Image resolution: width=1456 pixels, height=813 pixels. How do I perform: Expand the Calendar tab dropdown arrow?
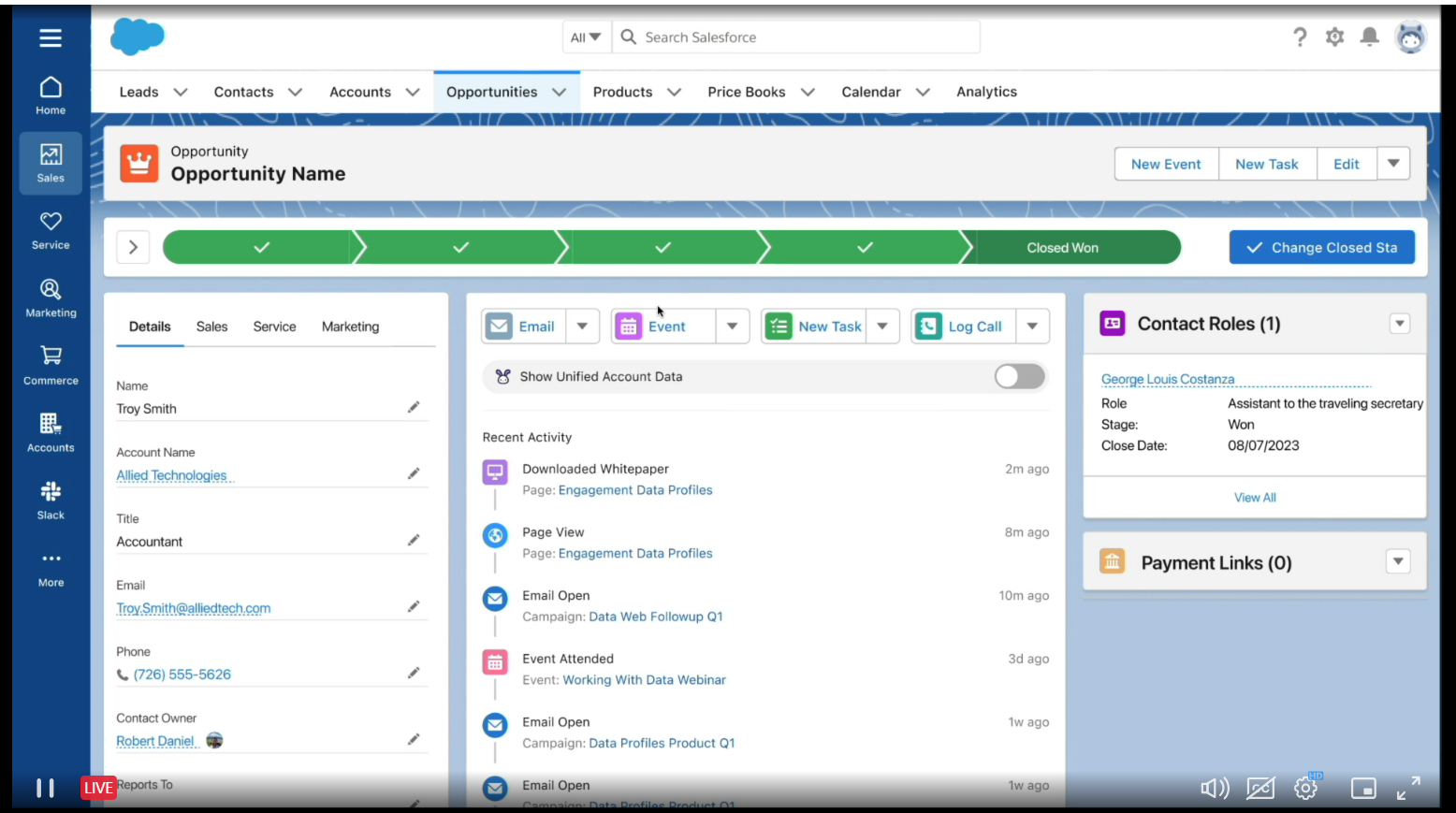tap(923, 92)
